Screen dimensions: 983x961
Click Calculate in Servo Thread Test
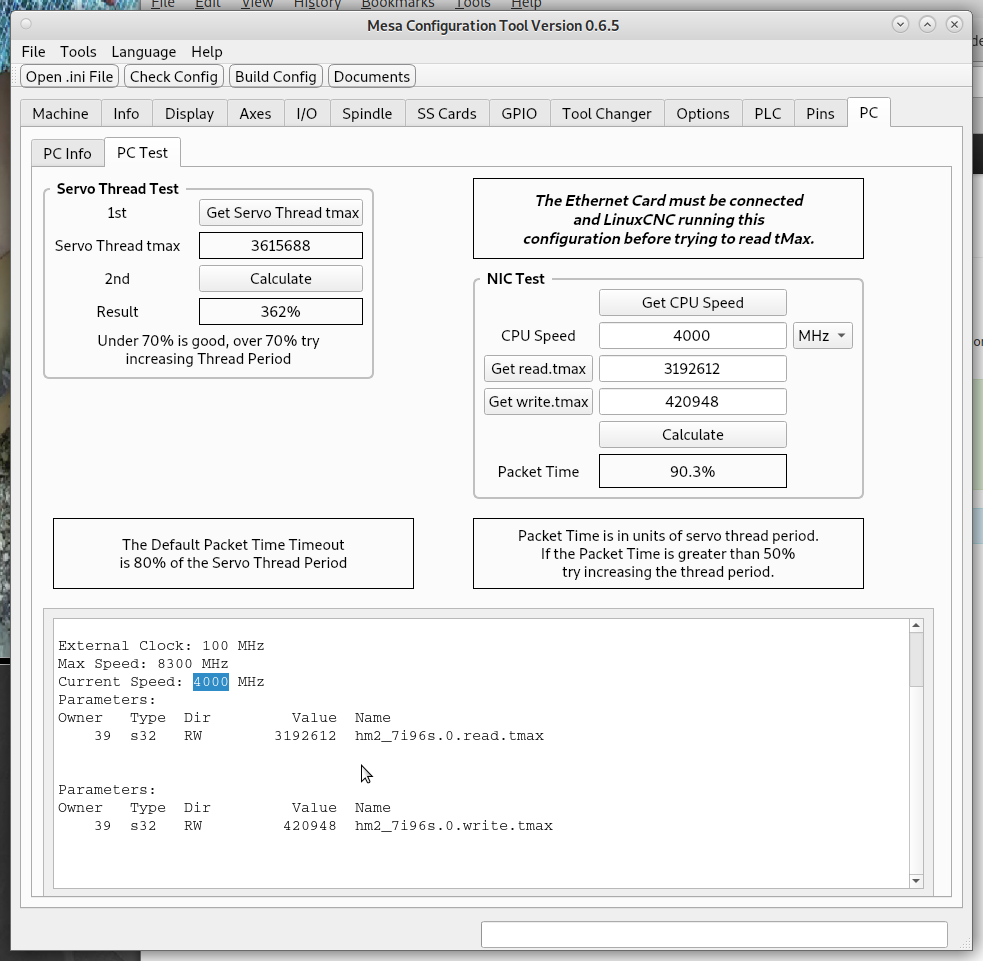coord(281,278)
